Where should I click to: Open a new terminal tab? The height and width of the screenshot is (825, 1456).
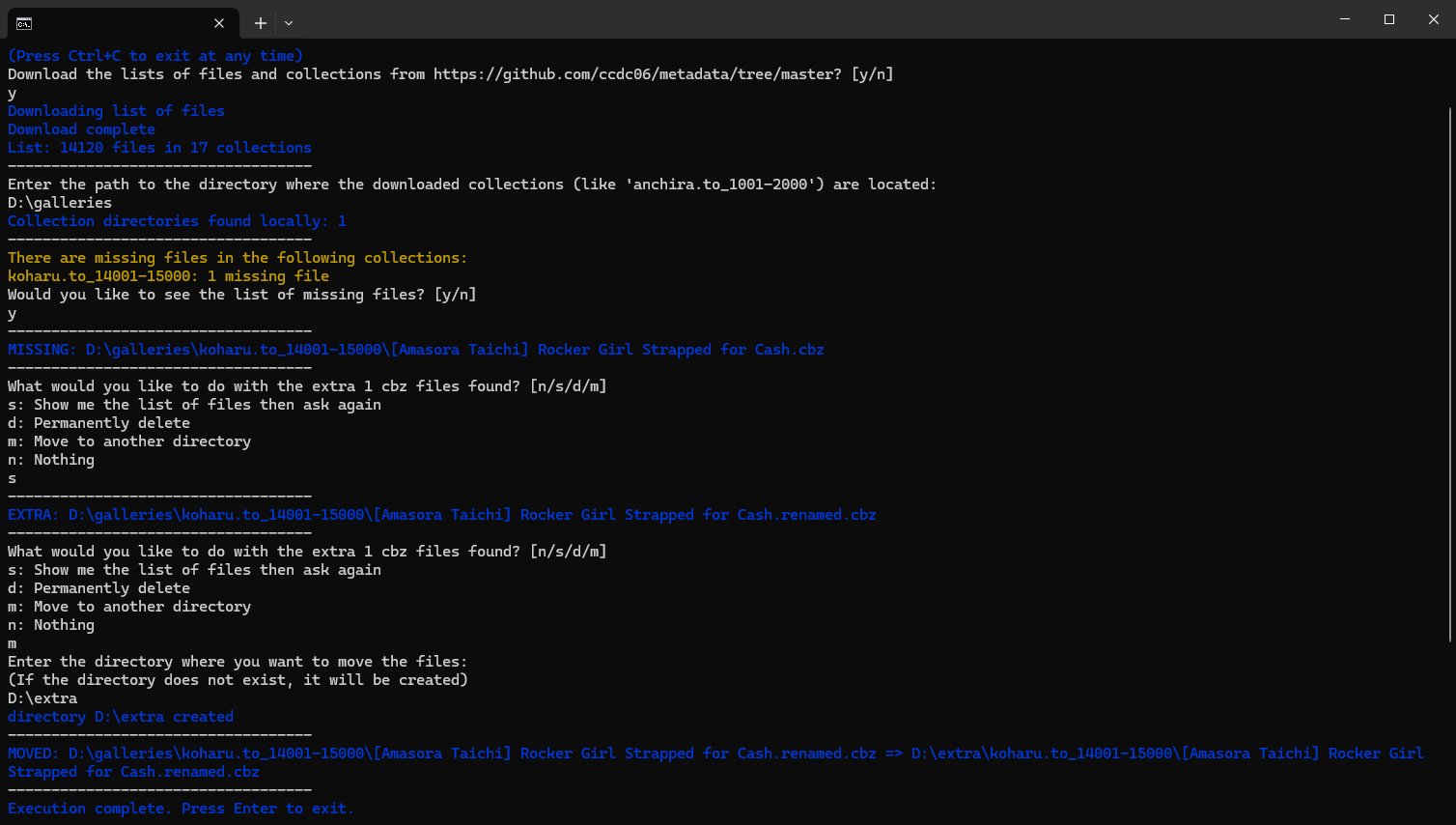click(x=261, y=23)
